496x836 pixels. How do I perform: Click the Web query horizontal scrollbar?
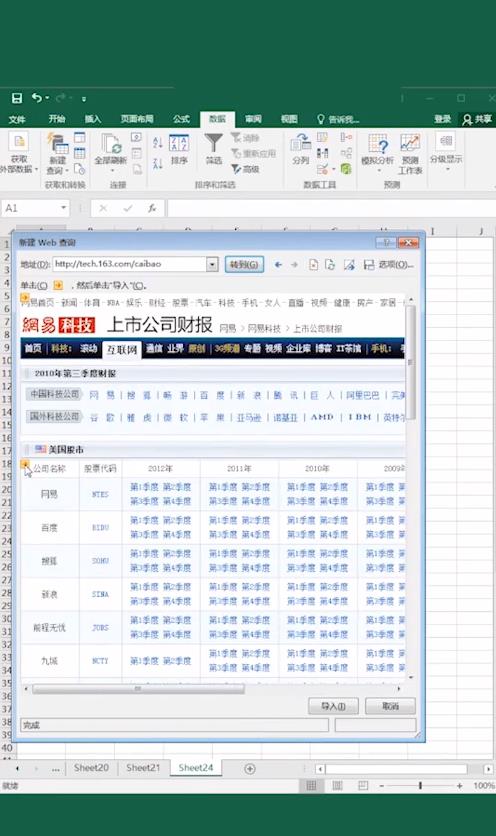[x=139, y=689]
